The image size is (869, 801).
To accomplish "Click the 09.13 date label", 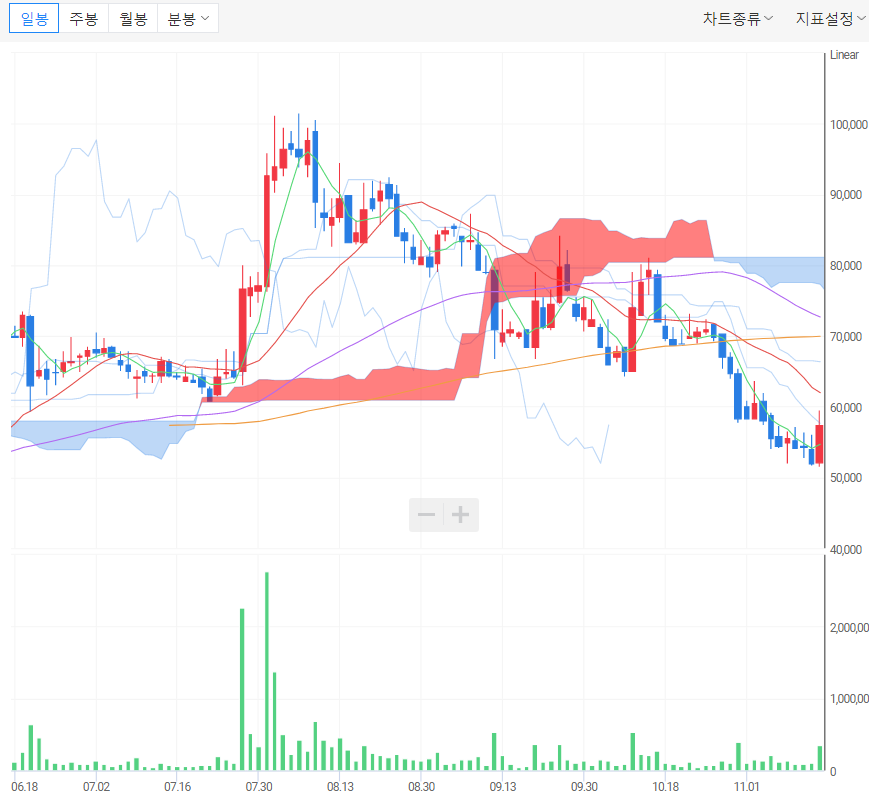I will pyautogui.click(x=503, y=787).
